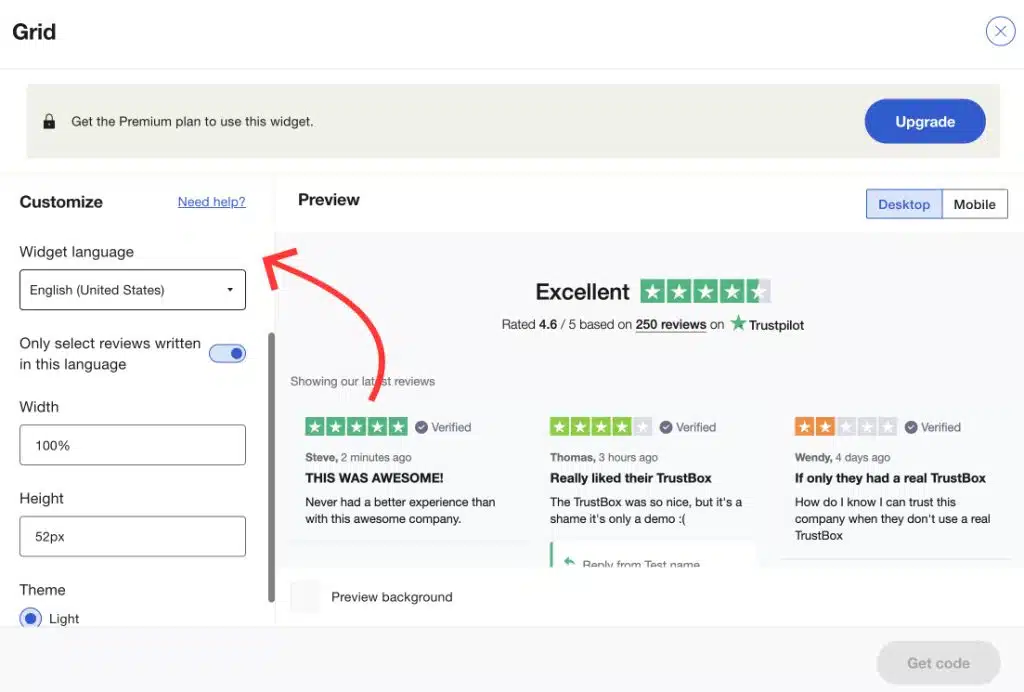Image resolution: width=1024 pixels, height=692 pixels.
Task: Click the Excellent star rating graphic
Action: (x=705, y=291)
